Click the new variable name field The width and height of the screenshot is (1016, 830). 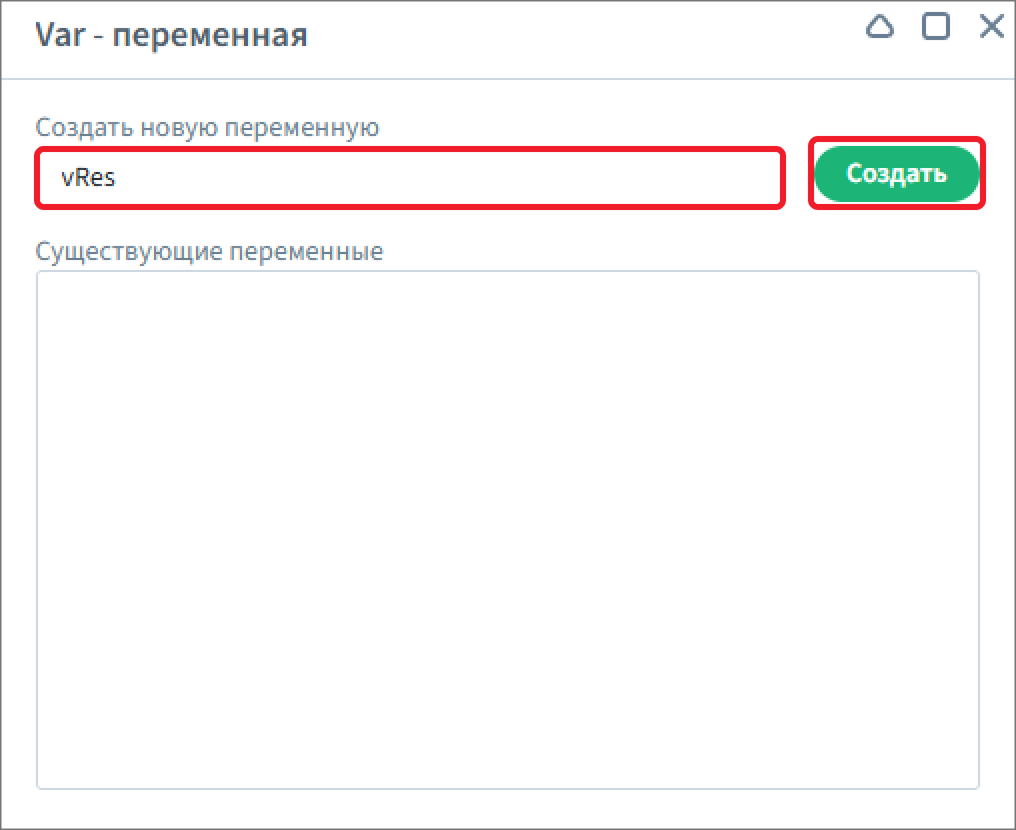tap(410, 178)
